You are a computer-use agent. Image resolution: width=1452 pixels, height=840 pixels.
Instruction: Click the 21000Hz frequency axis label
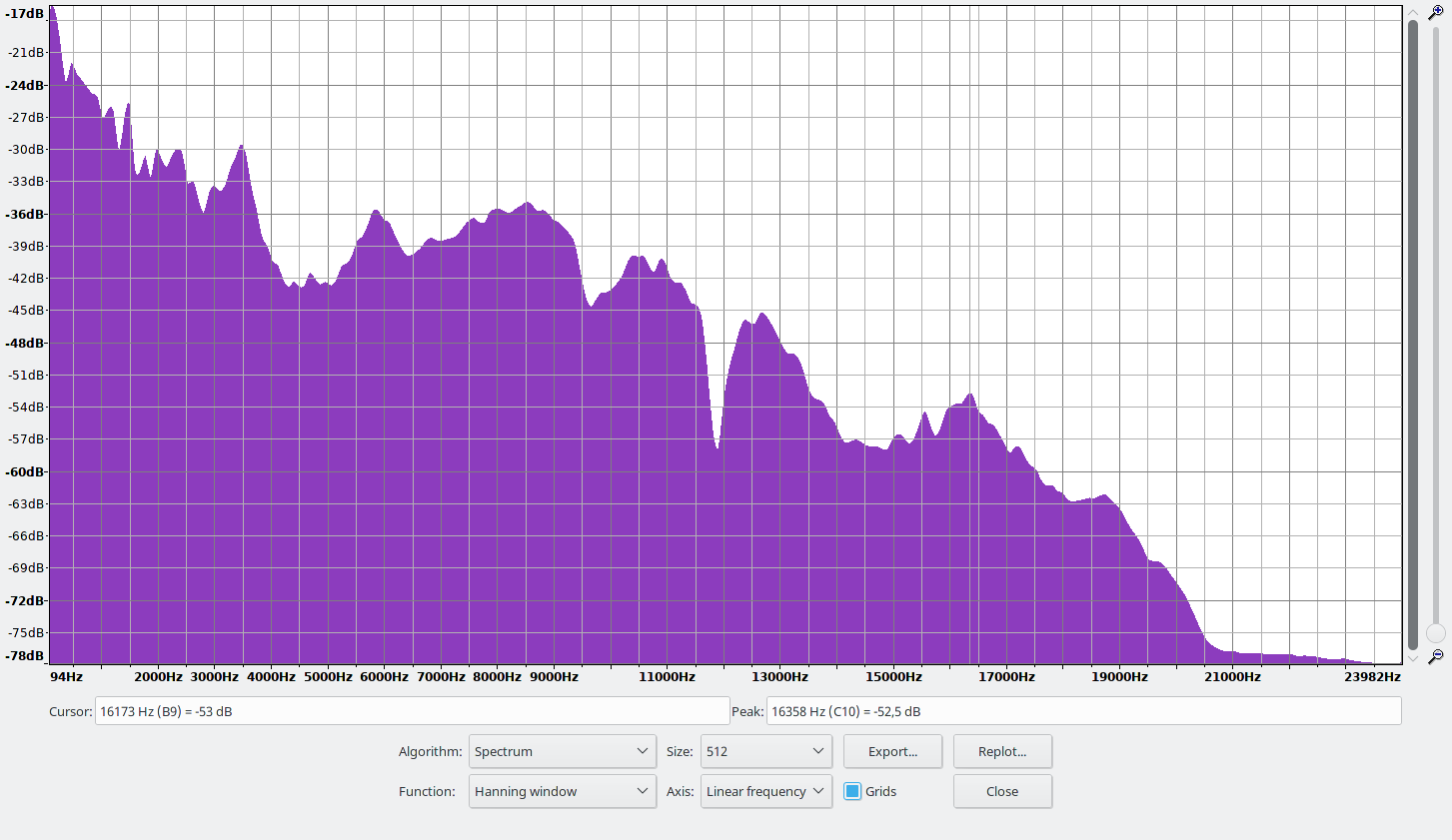pyautogui.click(x=1232, y=676)
